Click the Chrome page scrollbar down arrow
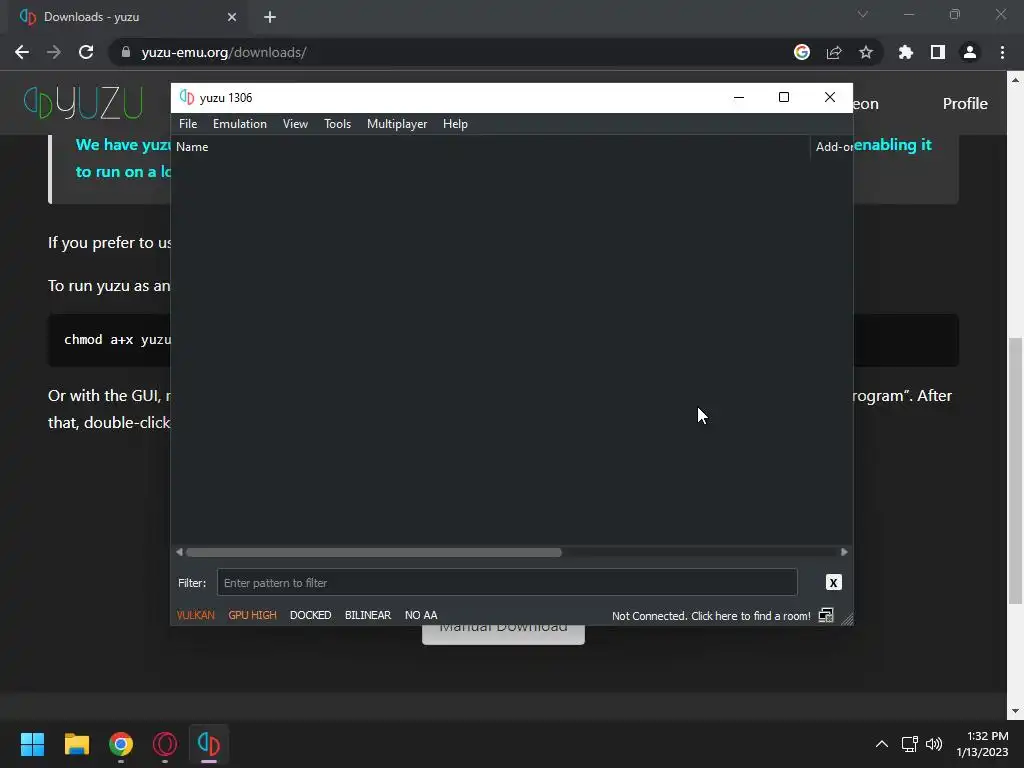Image resolution: width=1024 pixels, height=768 pixels. [1015, 711]
